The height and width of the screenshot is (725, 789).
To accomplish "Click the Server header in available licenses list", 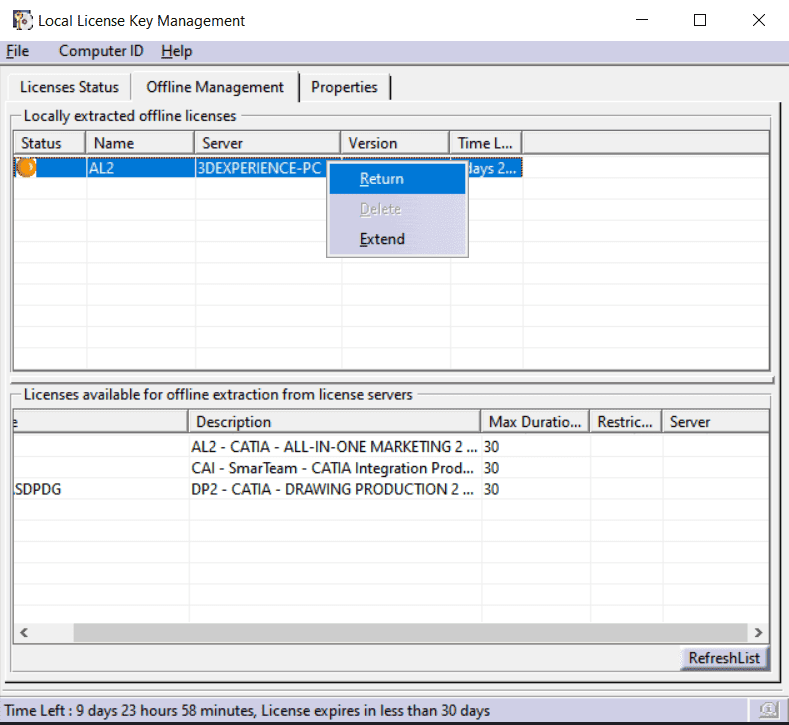I will [x=716, y=422].
